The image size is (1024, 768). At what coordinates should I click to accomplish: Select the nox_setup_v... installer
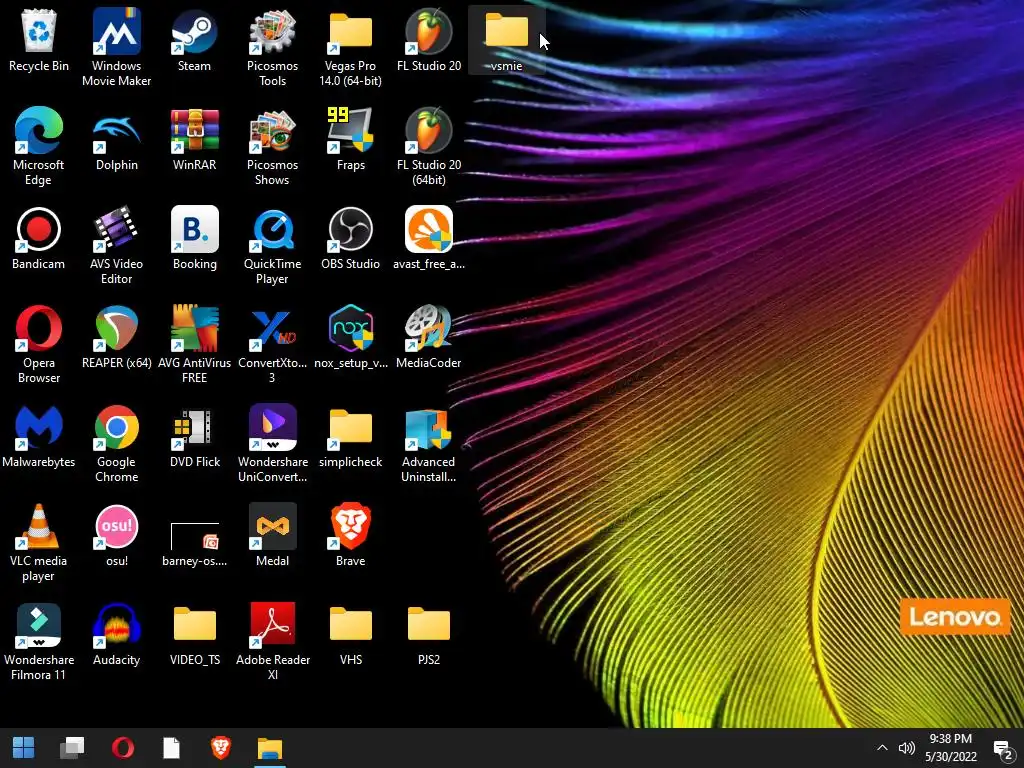[351, 338]
